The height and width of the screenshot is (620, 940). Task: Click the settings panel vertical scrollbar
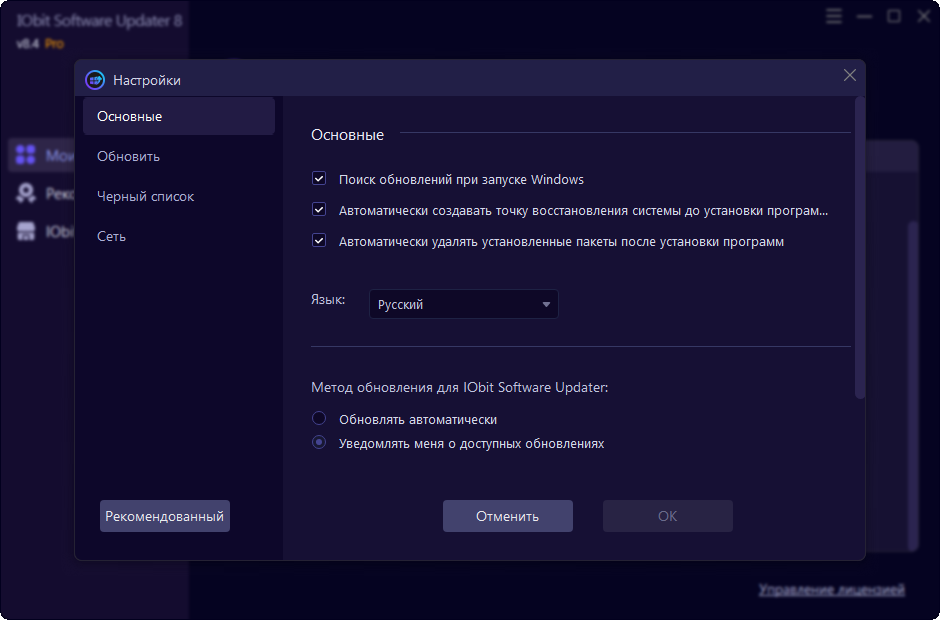pyautogui.click(x=860, y=248)
